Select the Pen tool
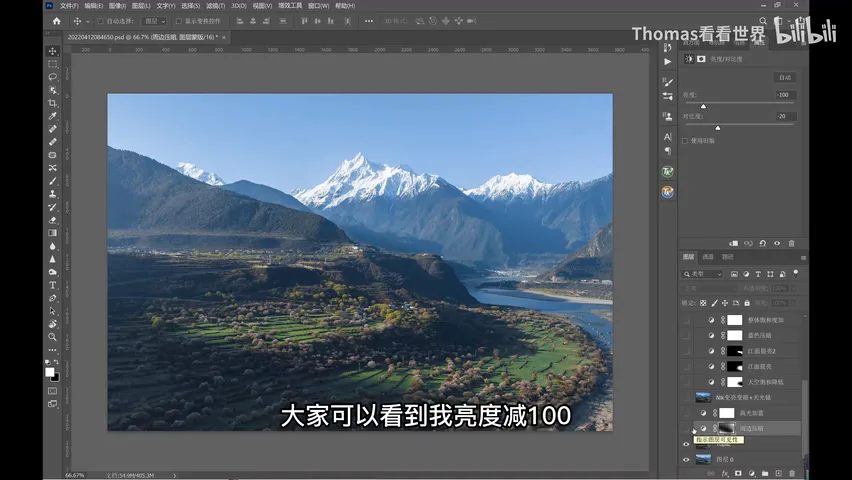 [x=53, y=298]
